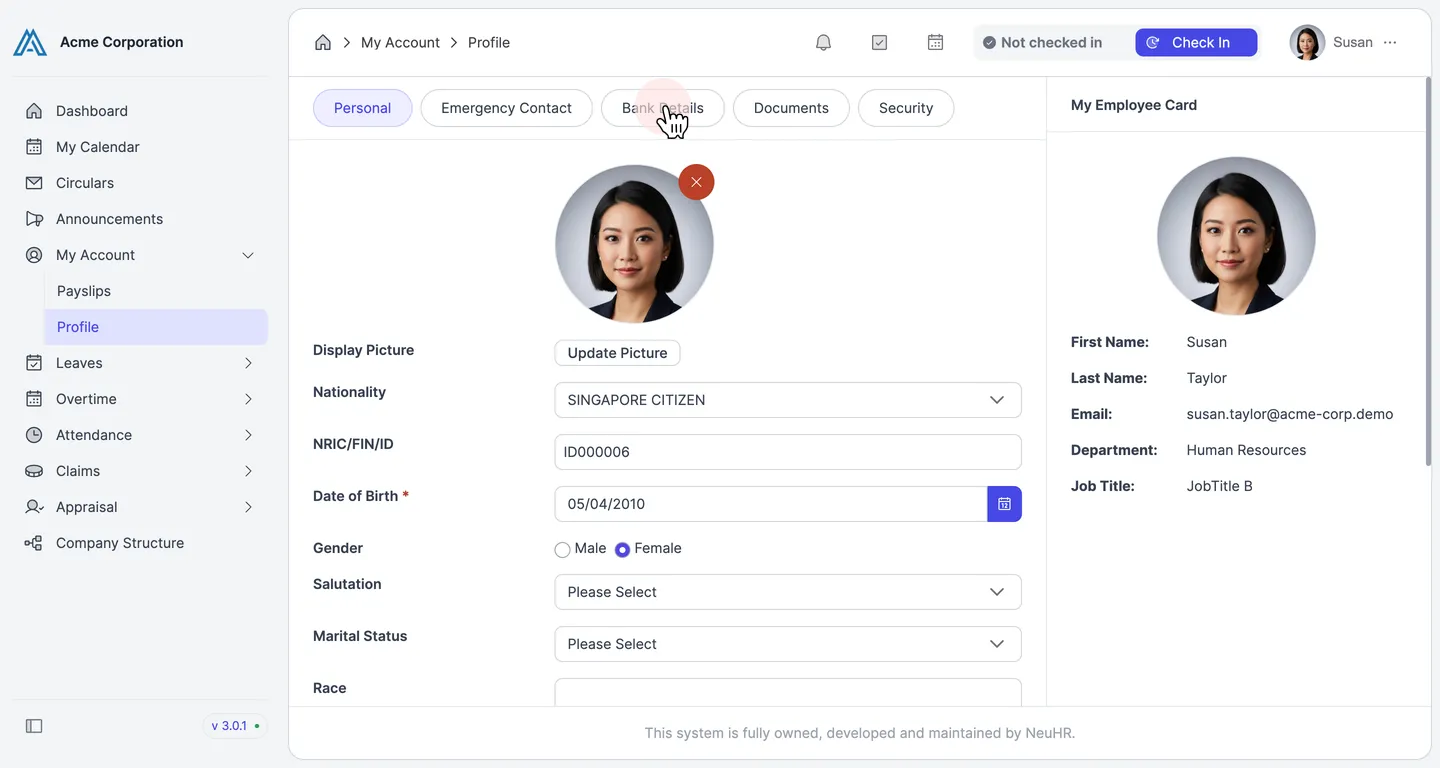Image resolution: width=1440 pixels, height=768 pixels.
Task: Click the Overtime calendar icon
Action: pyautogui.click(x=34, y=399)
